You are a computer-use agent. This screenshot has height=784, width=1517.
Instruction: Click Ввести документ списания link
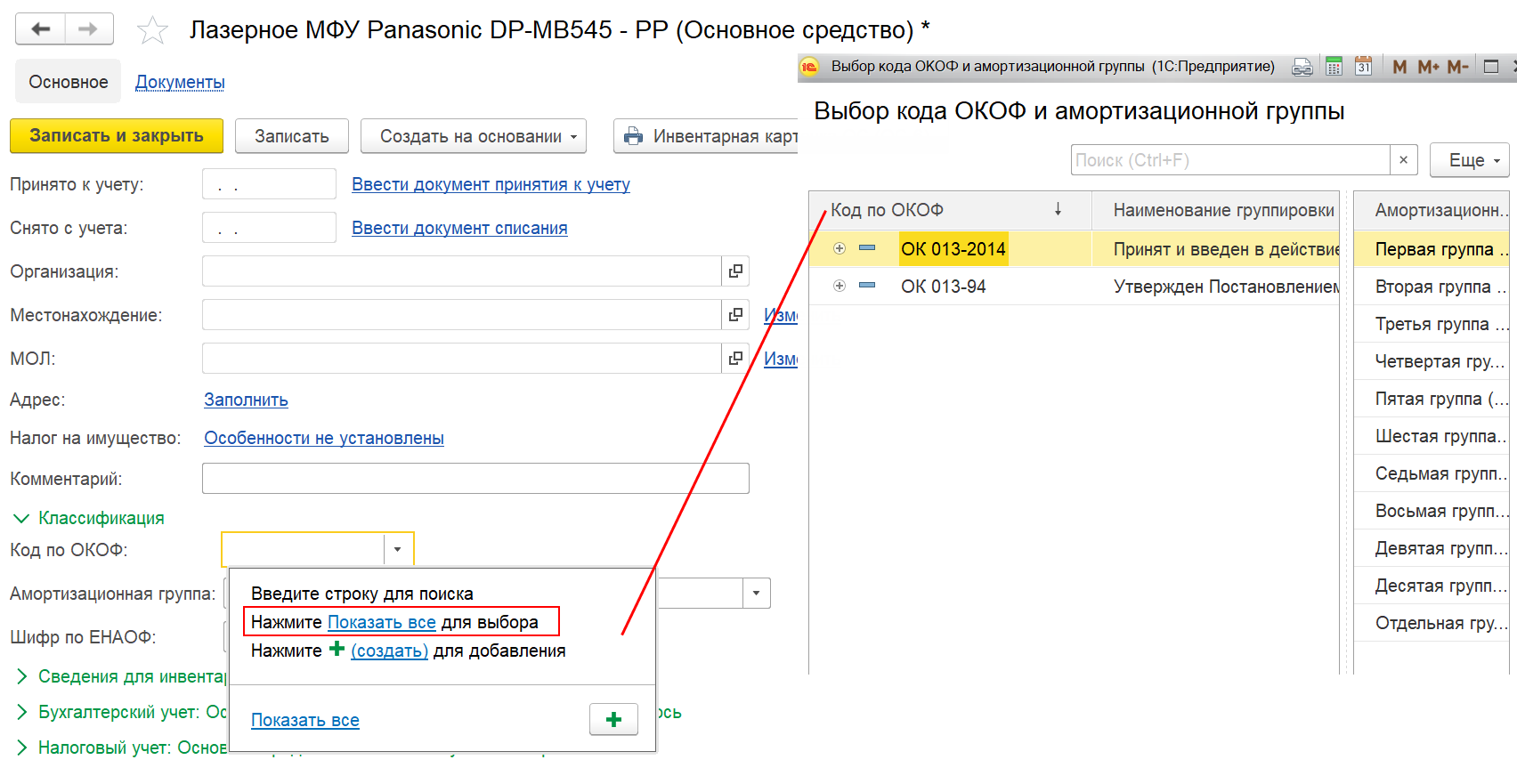(459, 228)
